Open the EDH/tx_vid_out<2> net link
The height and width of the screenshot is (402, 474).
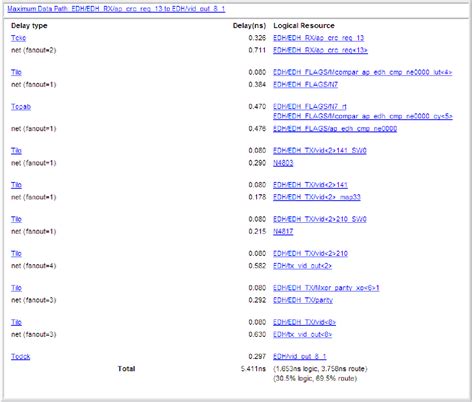[x=302, y=266]
